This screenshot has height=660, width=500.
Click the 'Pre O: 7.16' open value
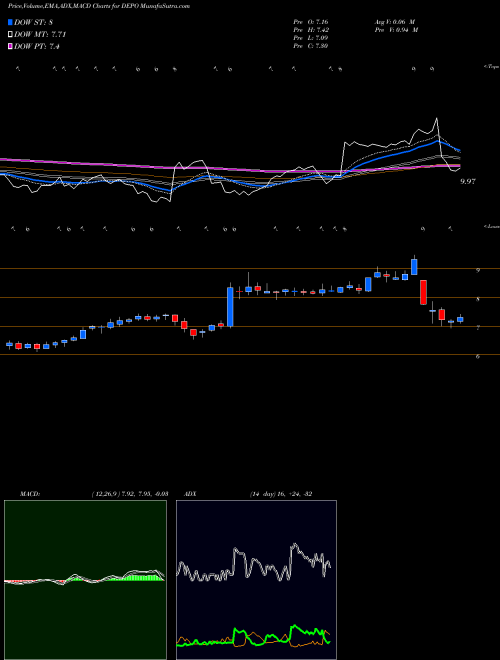[311, 22]
